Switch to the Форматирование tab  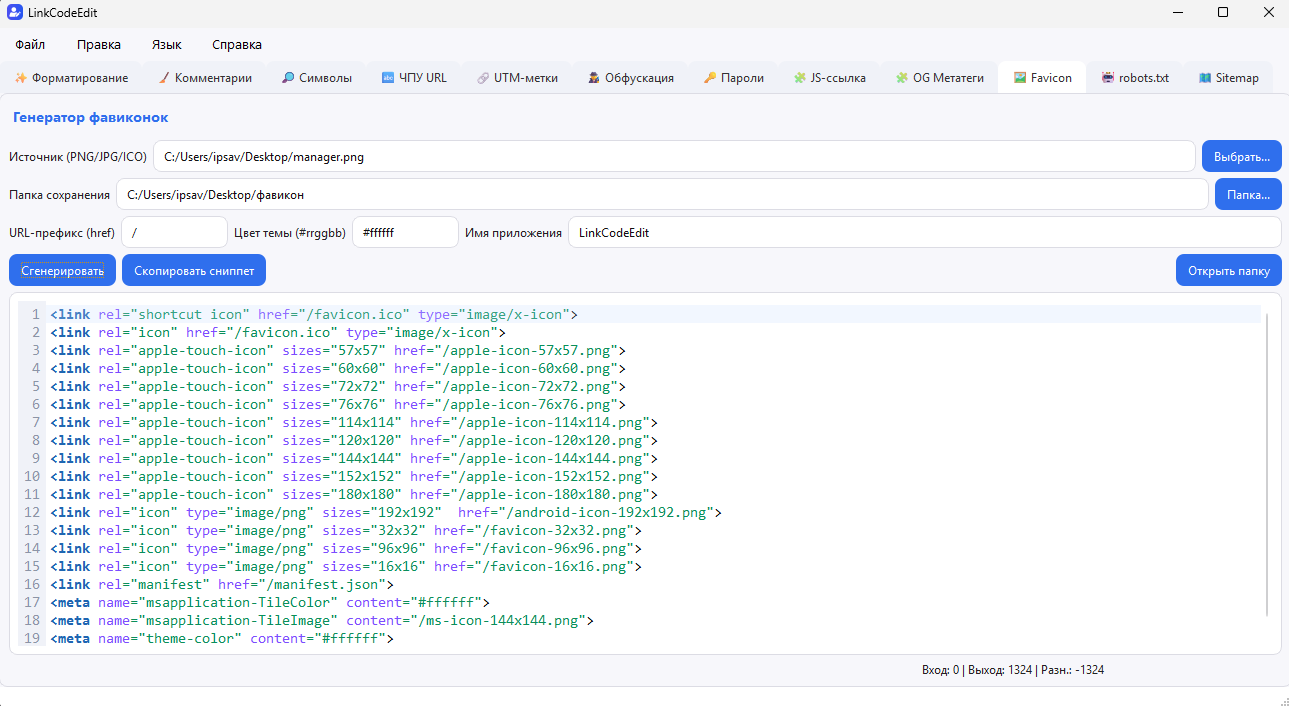pos(72,78)
